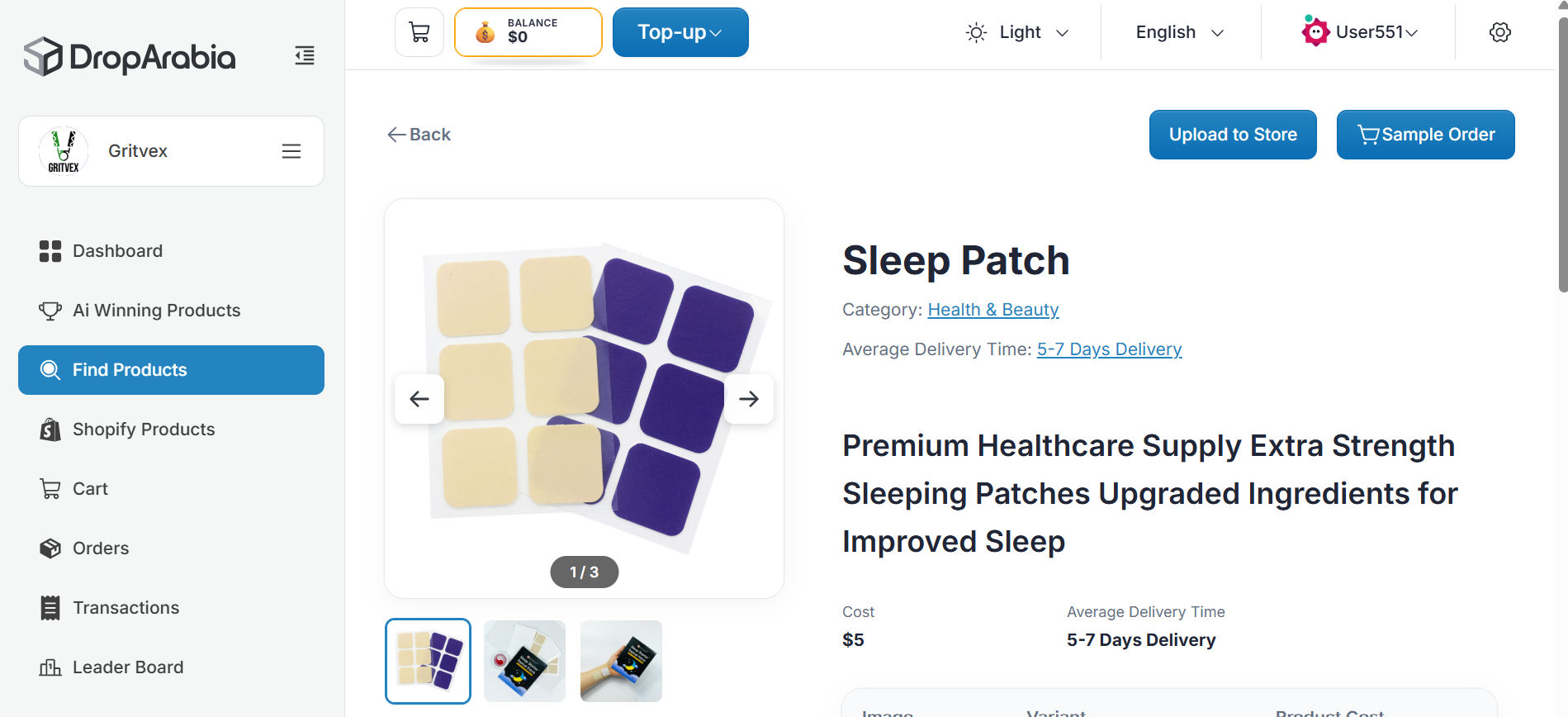The width and height of the screenshot is (1568, 717).
Task: Click the User551 avatar icon
Action: (x=1315, y=31)
